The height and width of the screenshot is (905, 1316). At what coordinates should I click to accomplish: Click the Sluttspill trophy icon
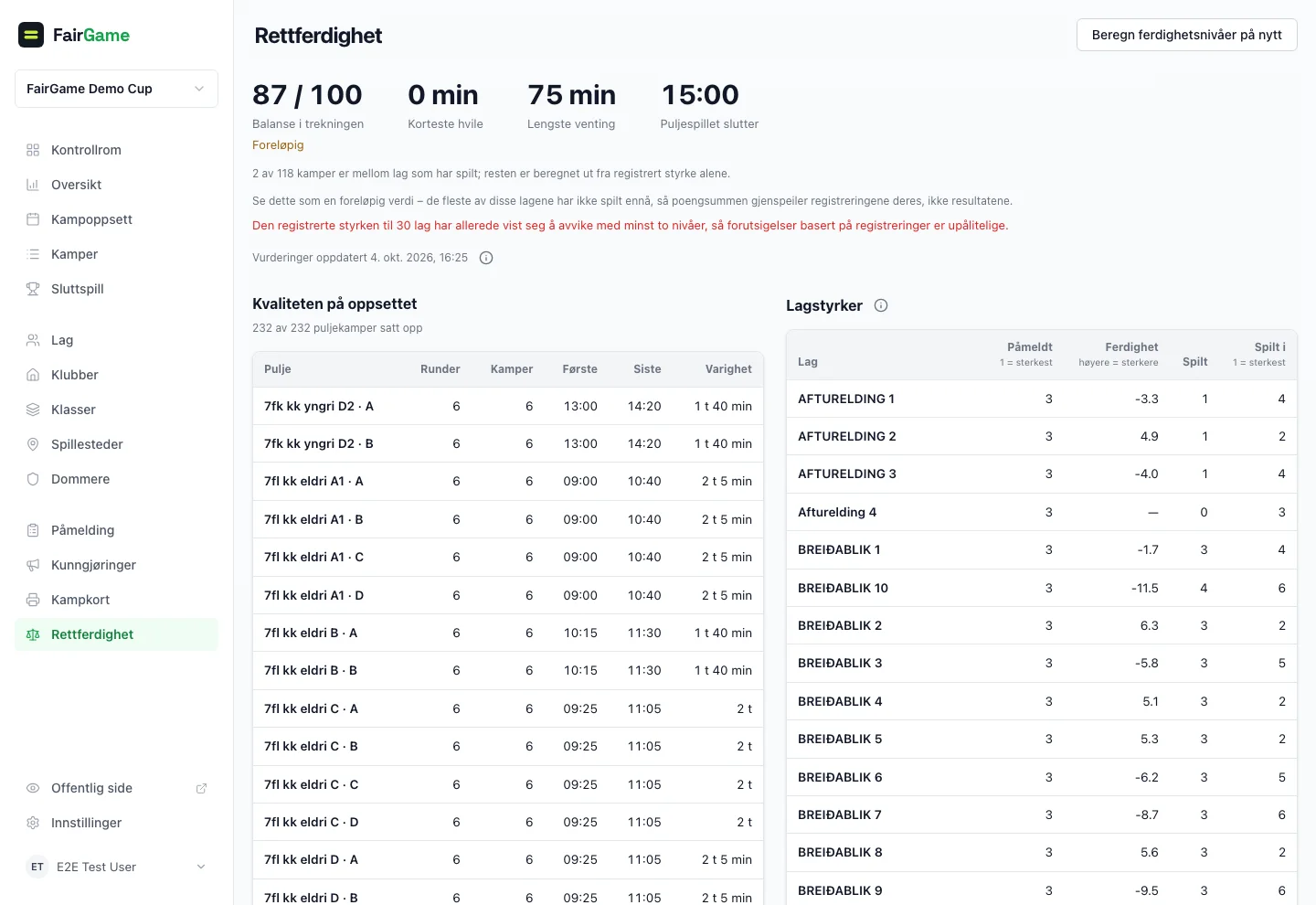click(33, 289)
